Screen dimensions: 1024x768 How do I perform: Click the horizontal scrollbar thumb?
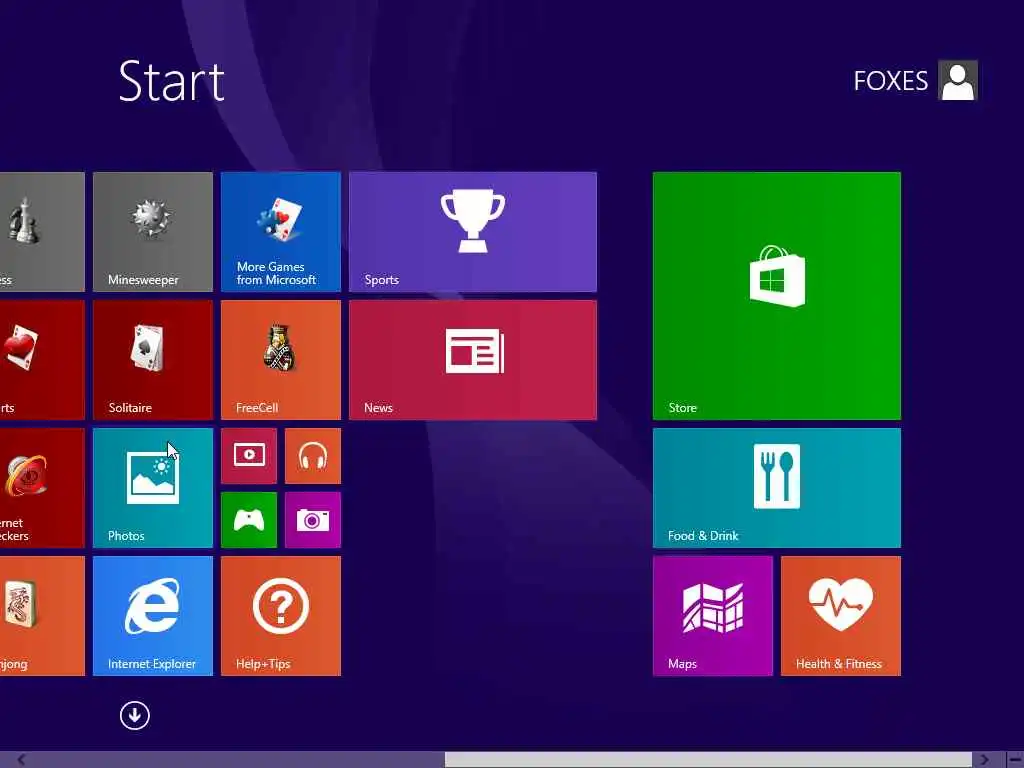click(709, 760)
